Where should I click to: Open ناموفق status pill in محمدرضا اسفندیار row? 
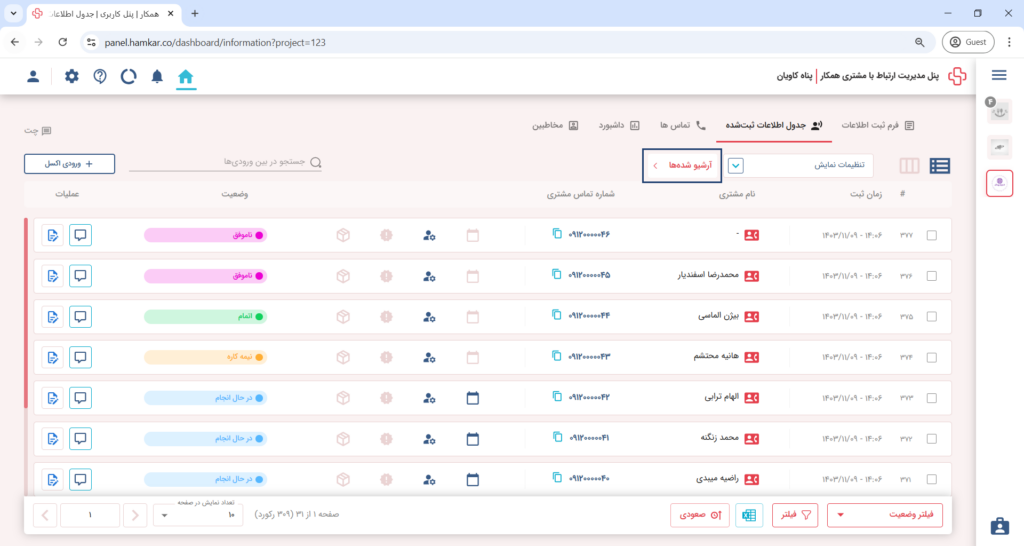pos(205,276)
